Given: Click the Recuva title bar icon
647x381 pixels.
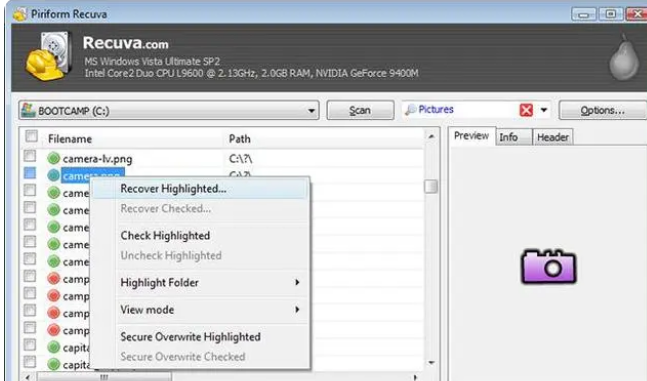Looking at the screenshot, I should (19, 14).
